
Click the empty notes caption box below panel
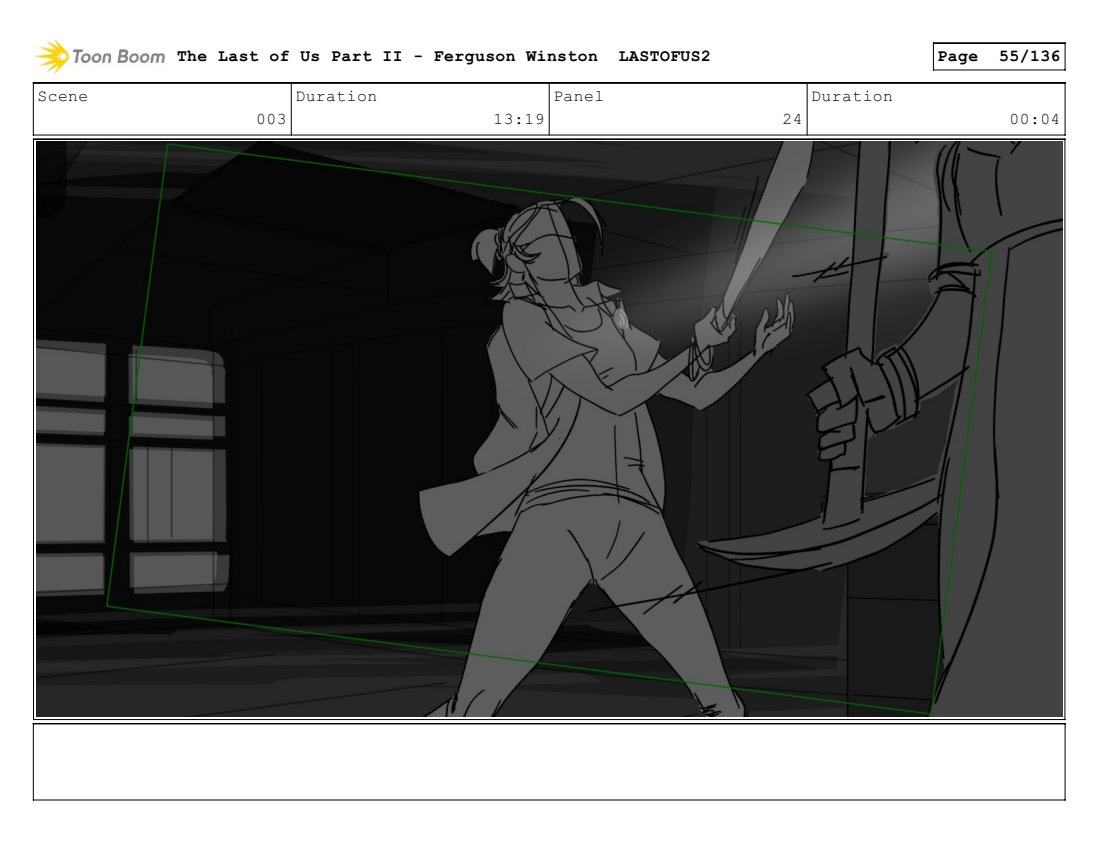point(549,762)
